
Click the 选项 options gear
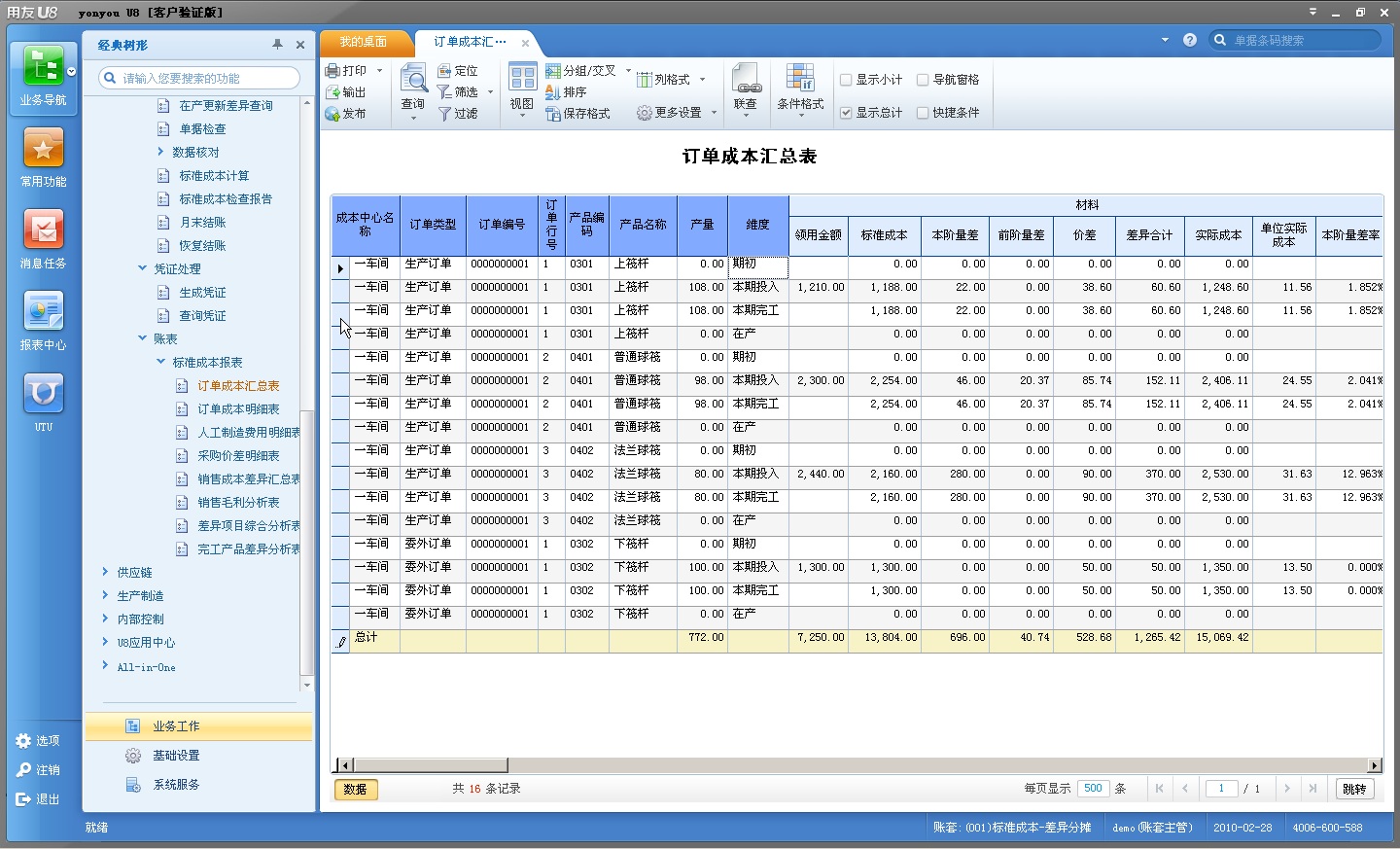tap(38, 741)
